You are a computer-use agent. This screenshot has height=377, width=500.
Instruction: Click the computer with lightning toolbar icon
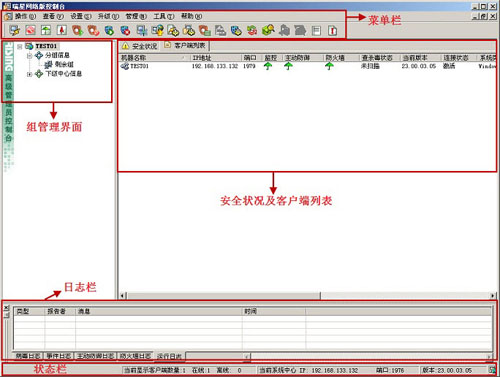[x=14, y=30]
